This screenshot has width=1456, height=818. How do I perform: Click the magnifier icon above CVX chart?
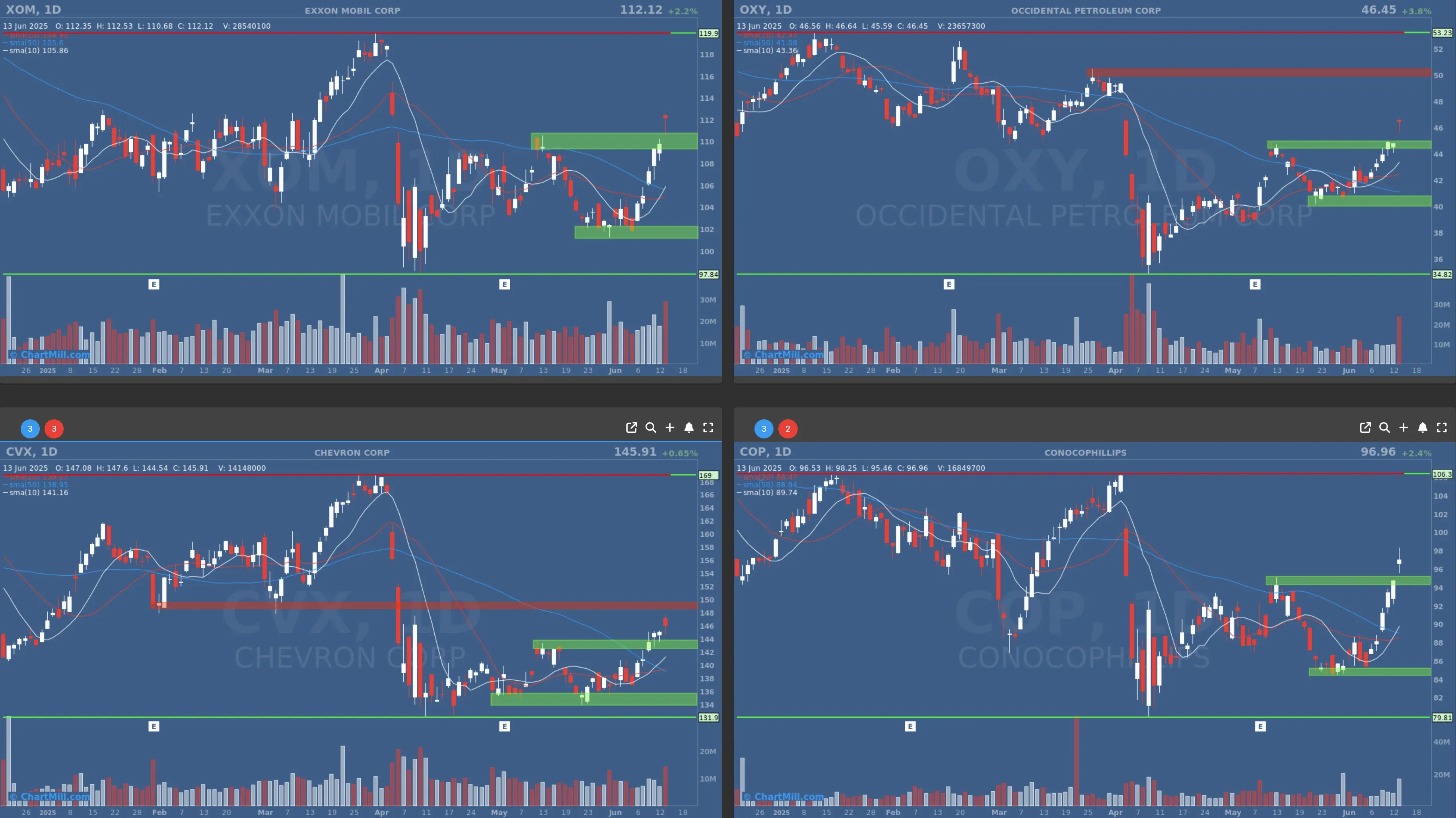point(651,428)
